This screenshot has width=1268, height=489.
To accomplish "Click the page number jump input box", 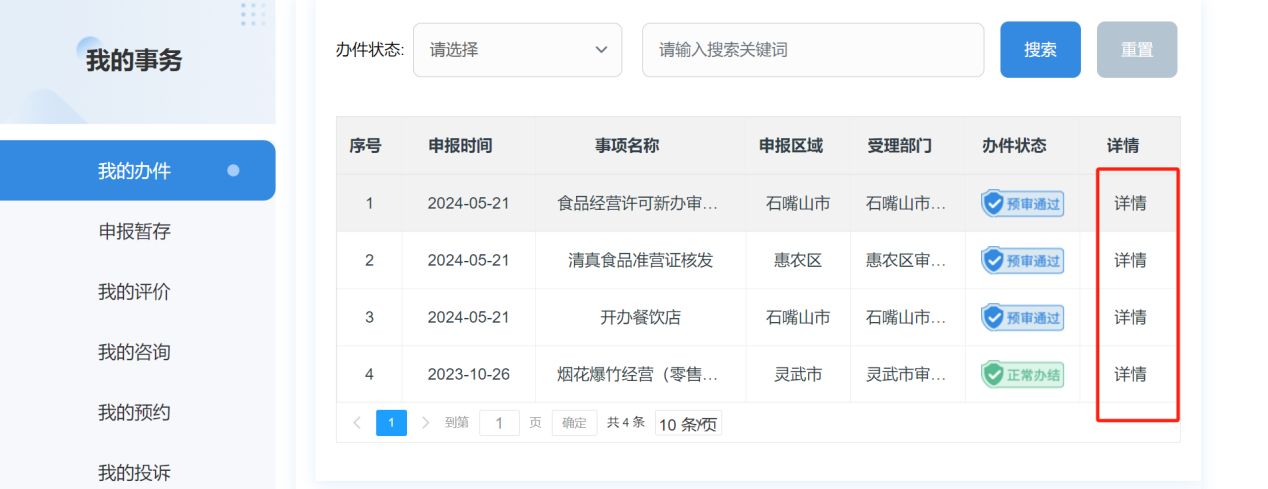I will coord(499,423).
